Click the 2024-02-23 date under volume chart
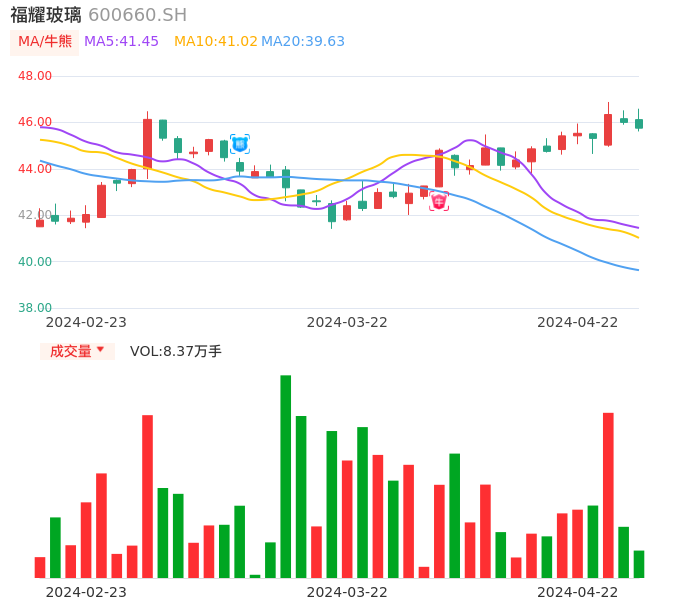 pyautogui.click(x=86, y=592)
